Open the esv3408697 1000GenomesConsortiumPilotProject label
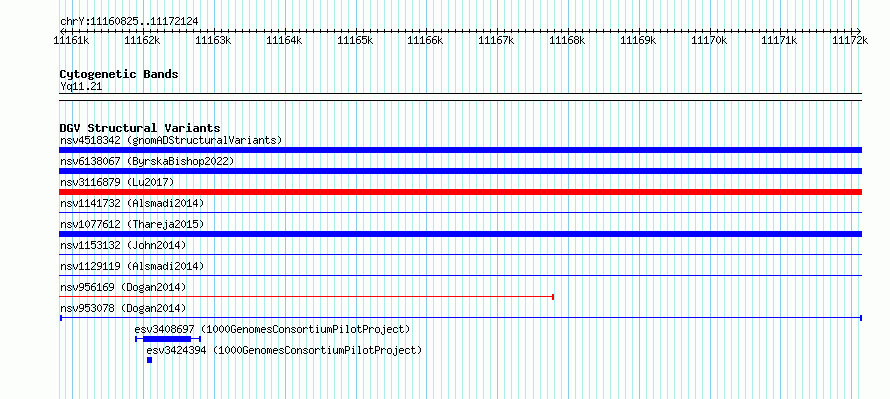This screenshot has width=890, height=399. (272, 329)
